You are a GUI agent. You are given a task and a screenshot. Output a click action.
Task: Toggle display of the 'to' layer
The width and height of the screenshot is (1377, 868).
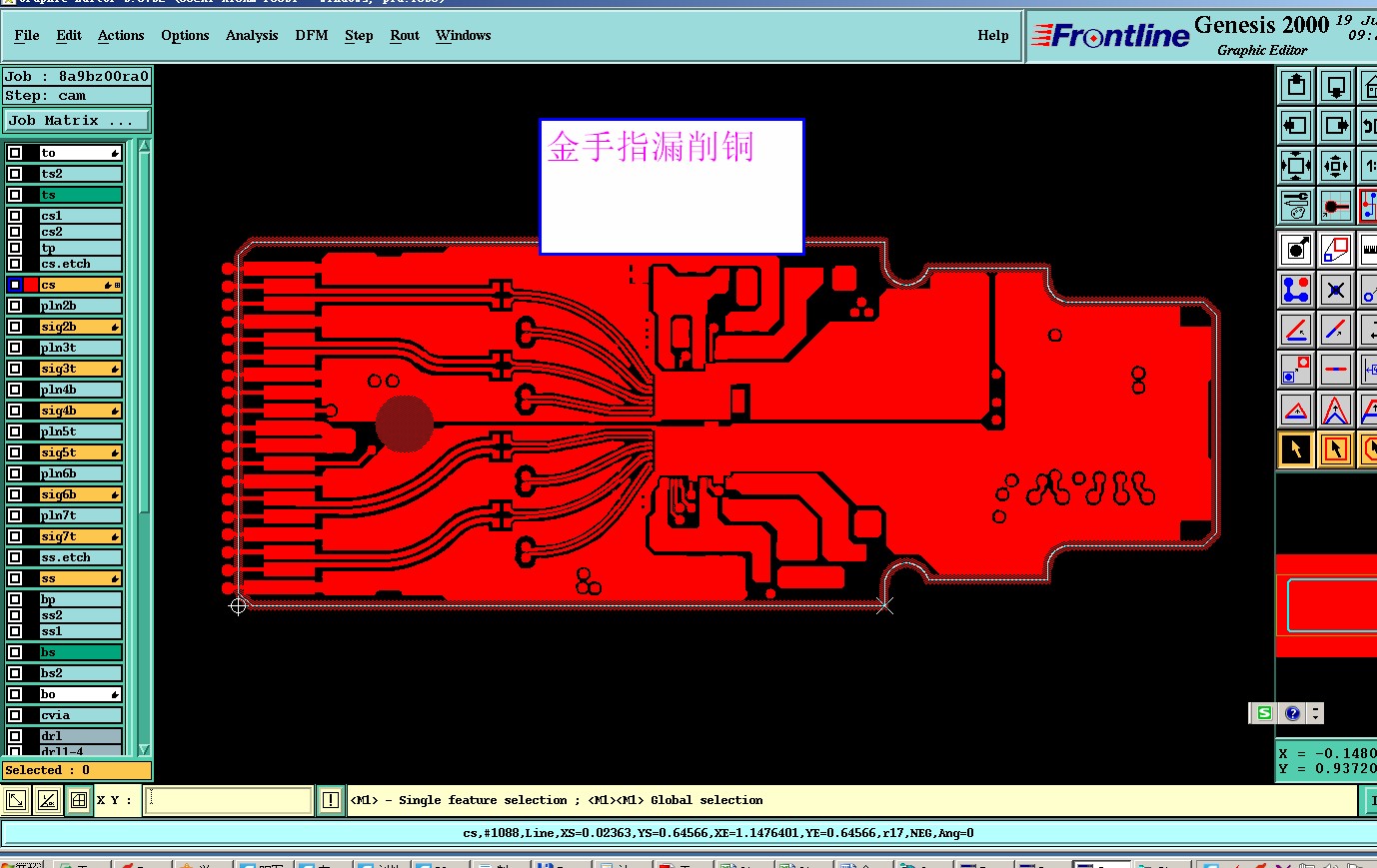[x=15, y=153]
